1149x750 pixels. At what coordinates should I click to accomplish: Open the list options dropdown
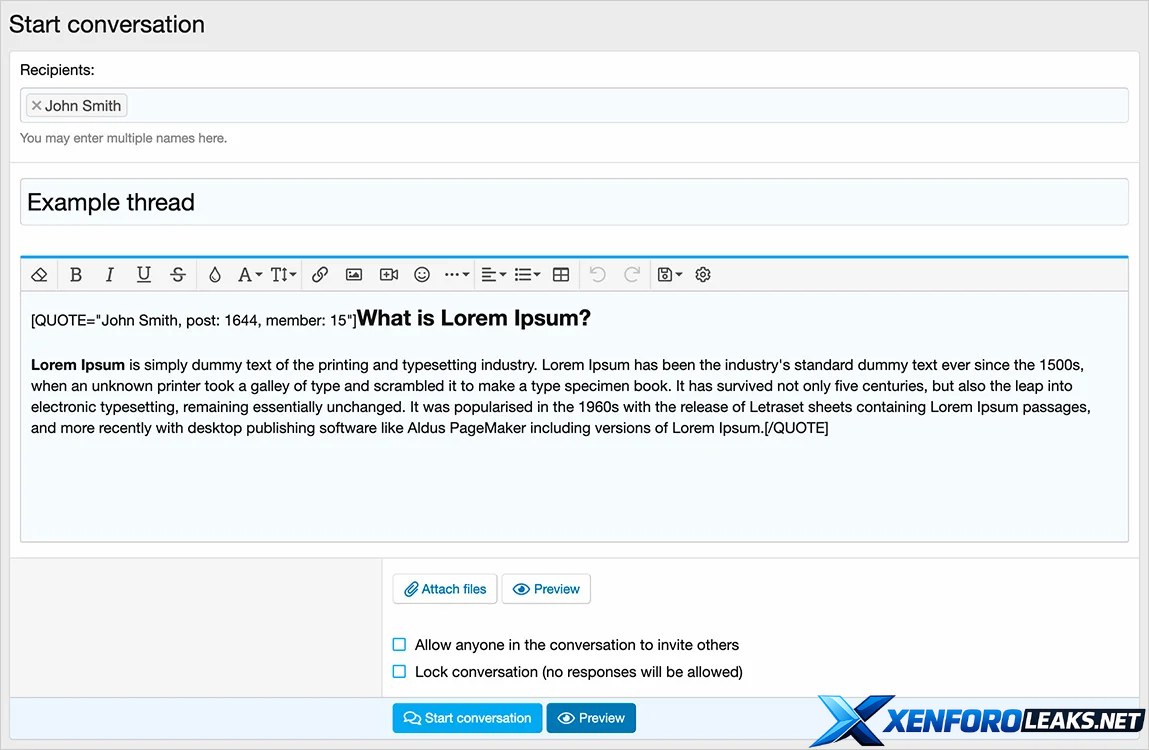tap(526, 275)
